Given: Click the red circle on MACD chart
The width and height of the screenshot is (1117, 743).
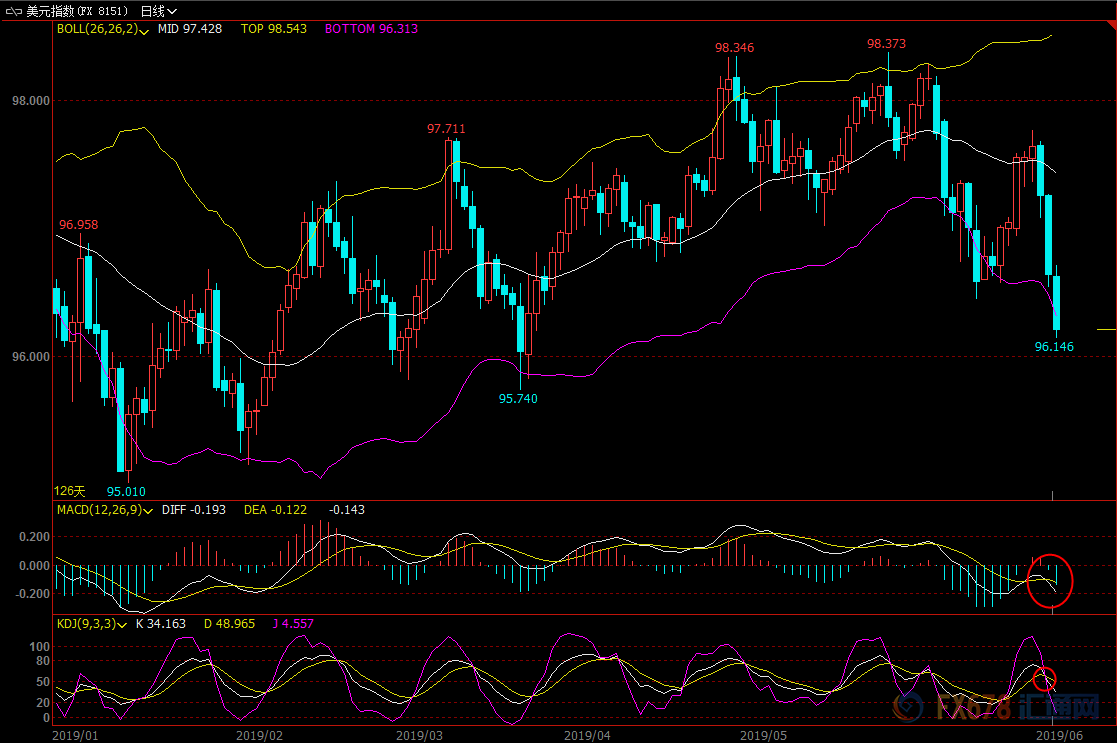Looking at the screenshot, I should (1049, 580).
